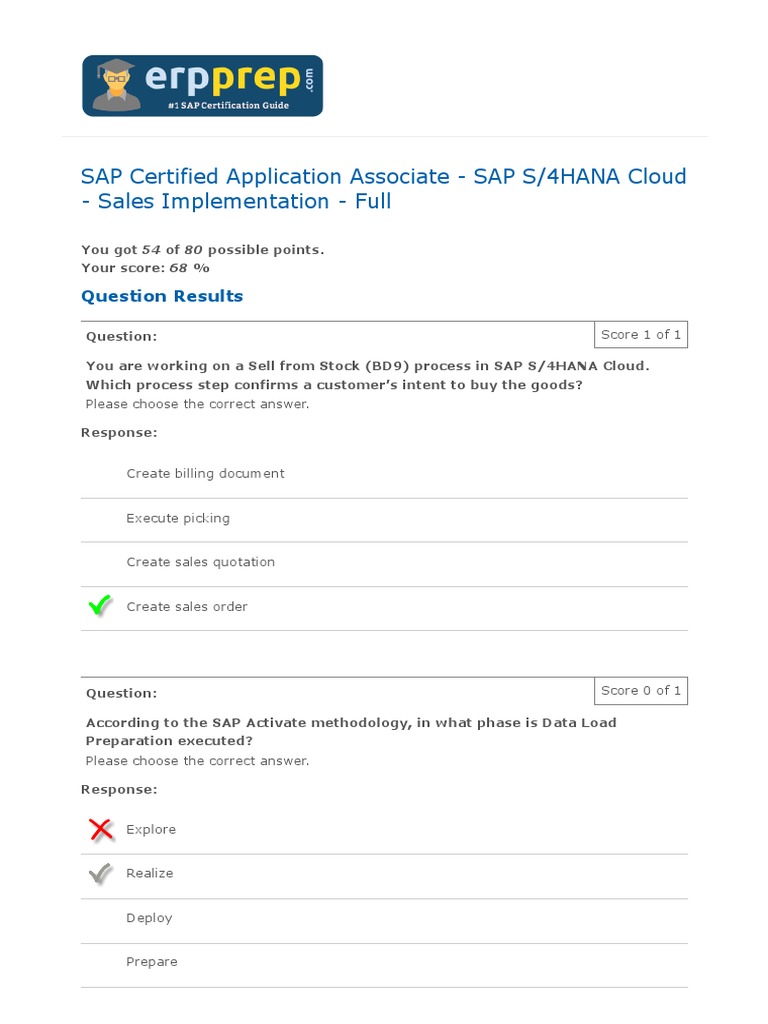The width and height of the screenshot is (768, 1024).
Task: Click the Score 1 of 1 box
Action: [640, 334]
